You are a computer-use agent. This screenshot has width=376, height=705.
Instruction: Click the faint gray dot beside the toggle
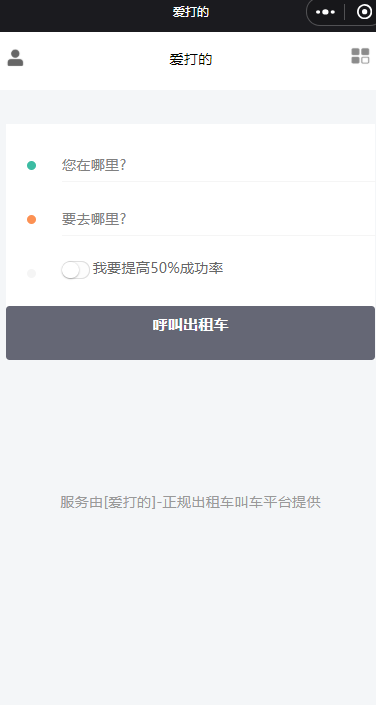[31, 273]
